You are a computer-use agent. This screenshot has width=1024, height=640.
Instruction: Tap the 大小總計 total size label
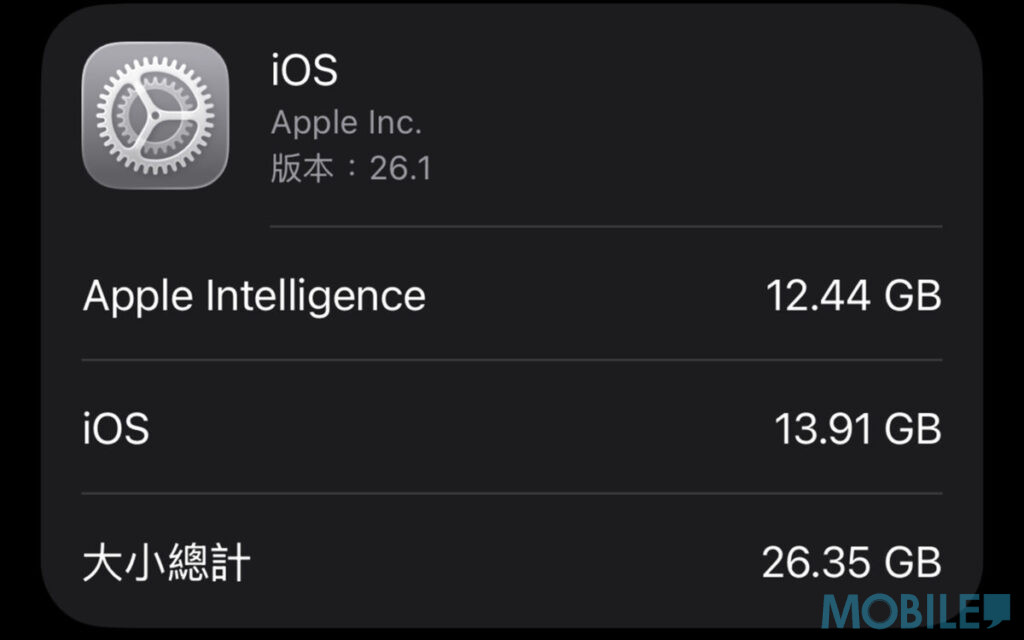tap(166, 562)
